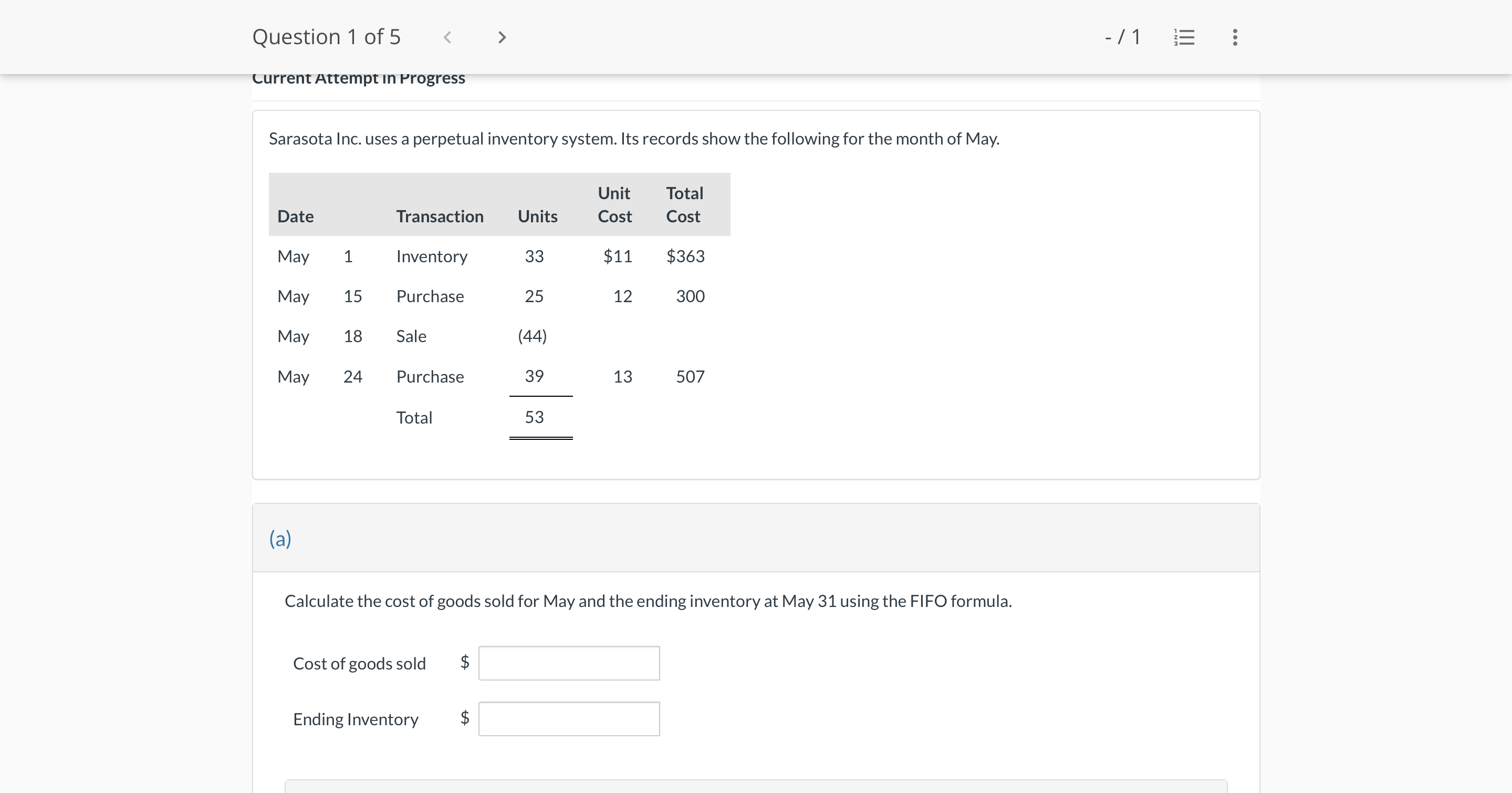Click the Unit Cost column header

614,204
